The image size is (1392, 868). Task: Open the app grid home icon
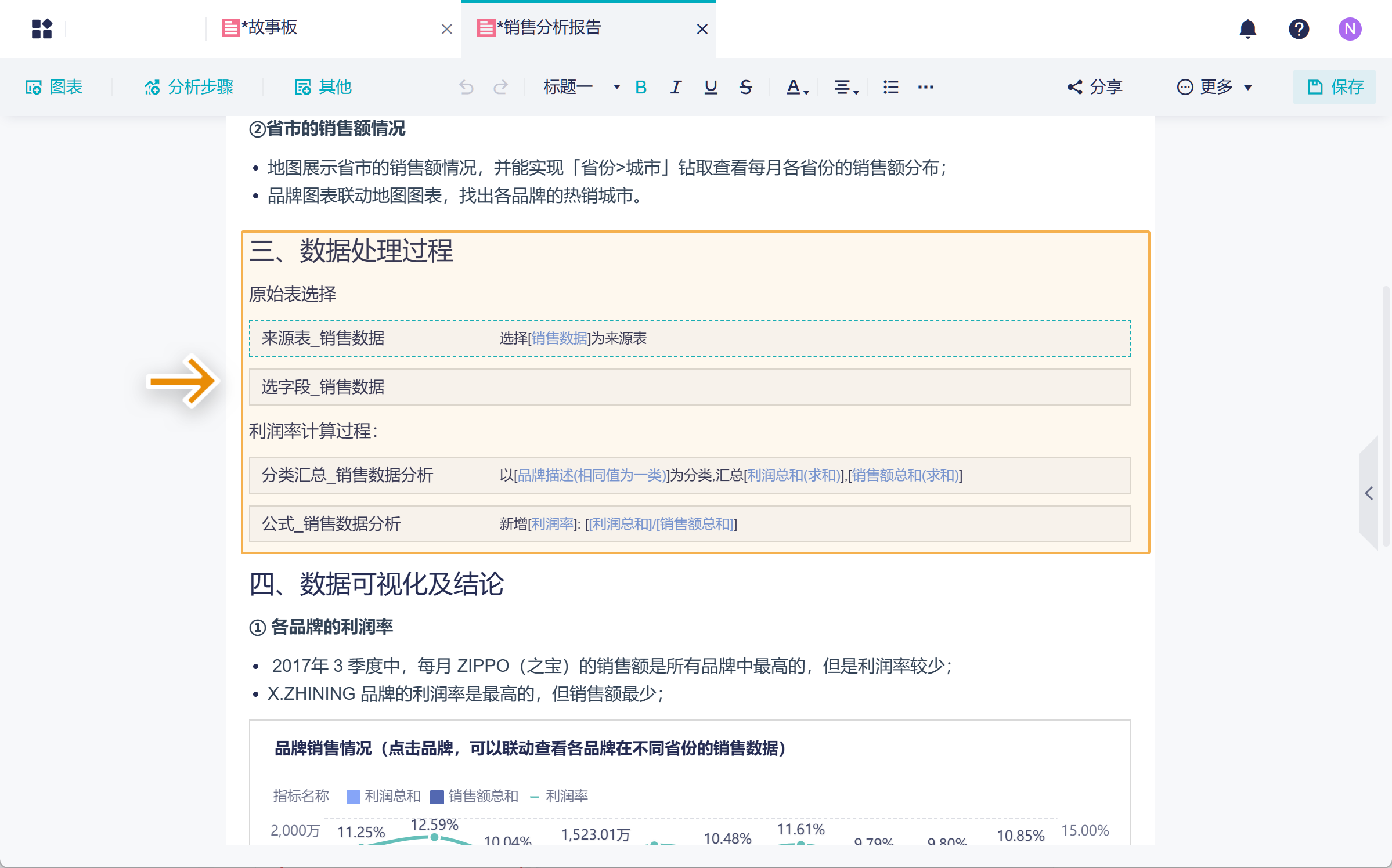(x=42, y=28)
